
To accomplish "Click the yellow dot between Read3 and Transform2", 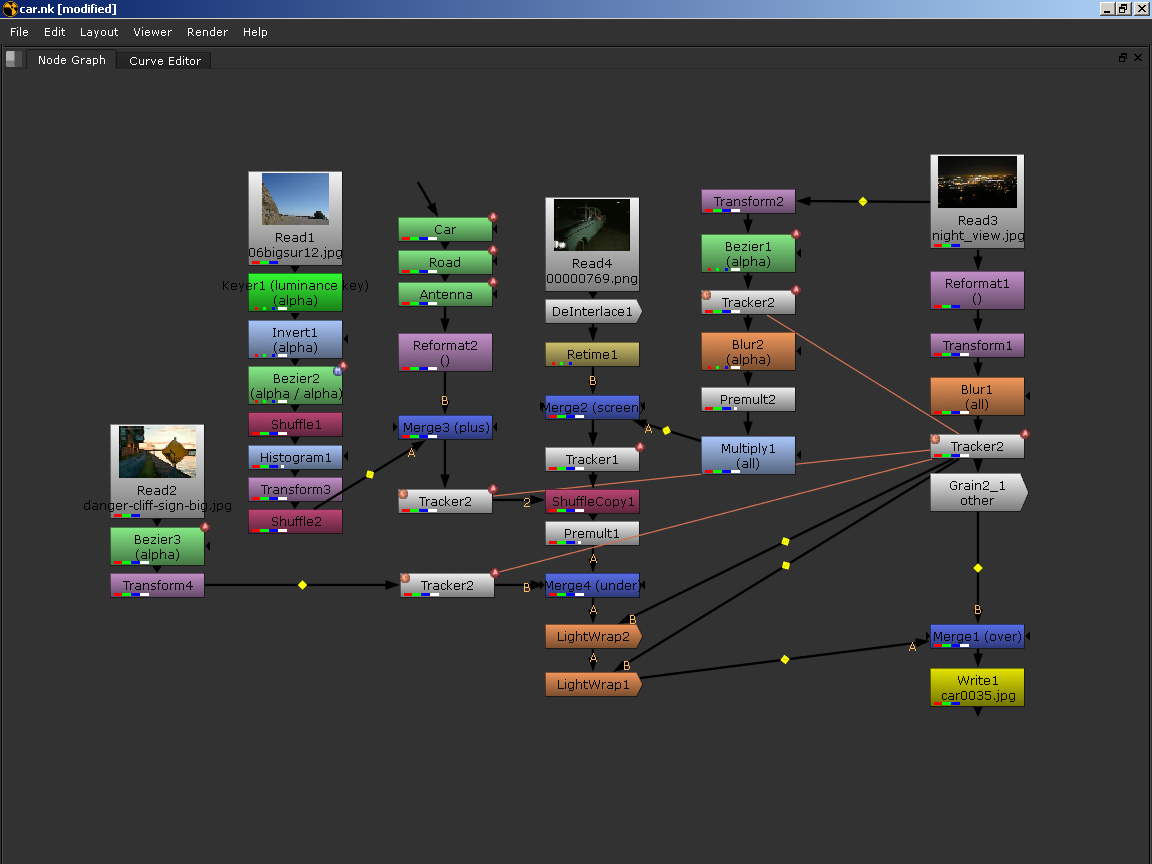I will tap(863, 201).
